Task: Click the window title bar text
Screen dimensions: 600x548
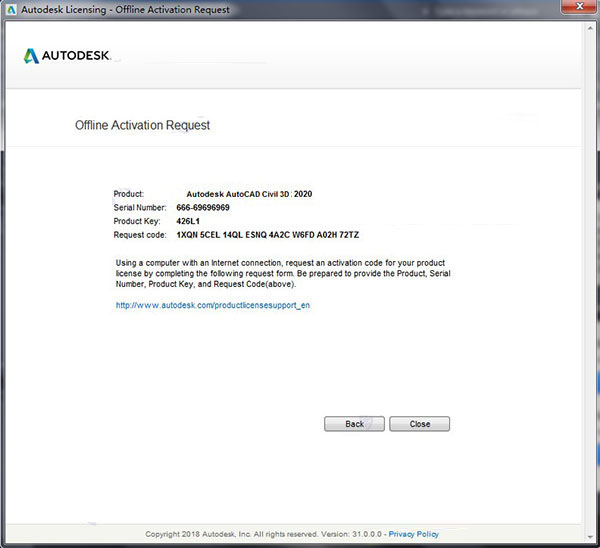Action: point(125,10)
